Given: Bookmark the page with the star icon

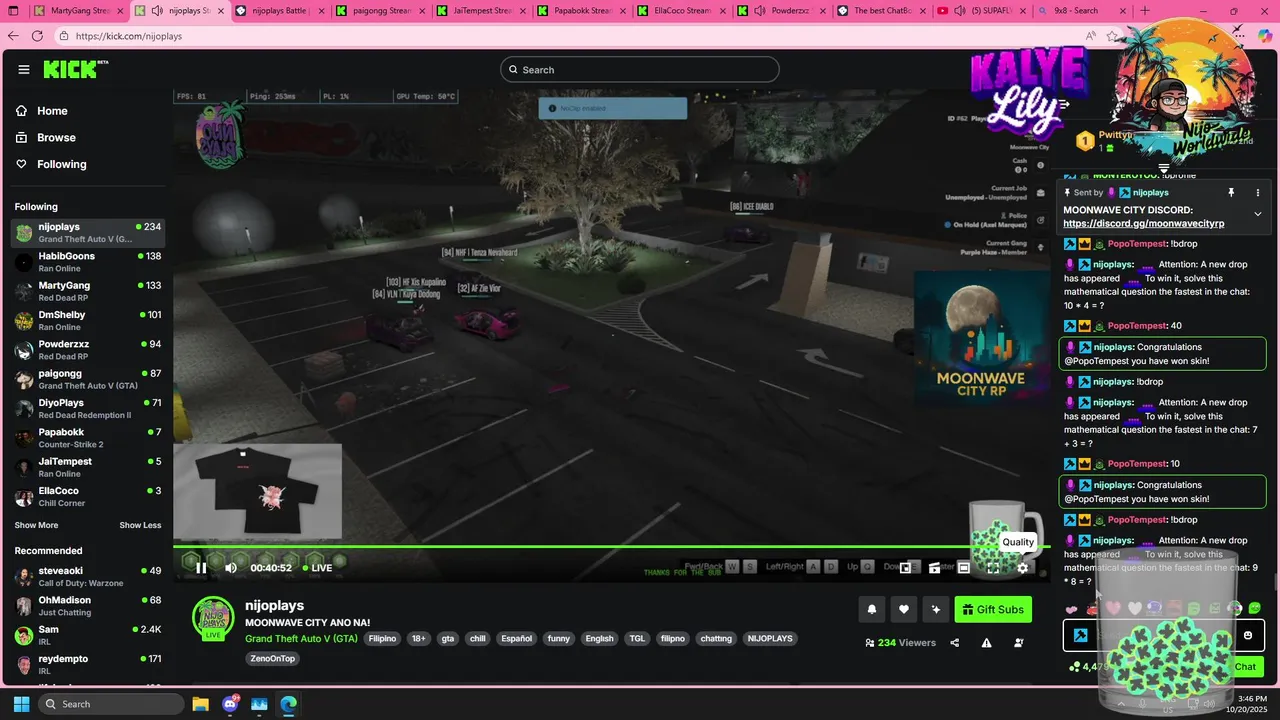Looking at the screenshot, I should (1112, 35).
